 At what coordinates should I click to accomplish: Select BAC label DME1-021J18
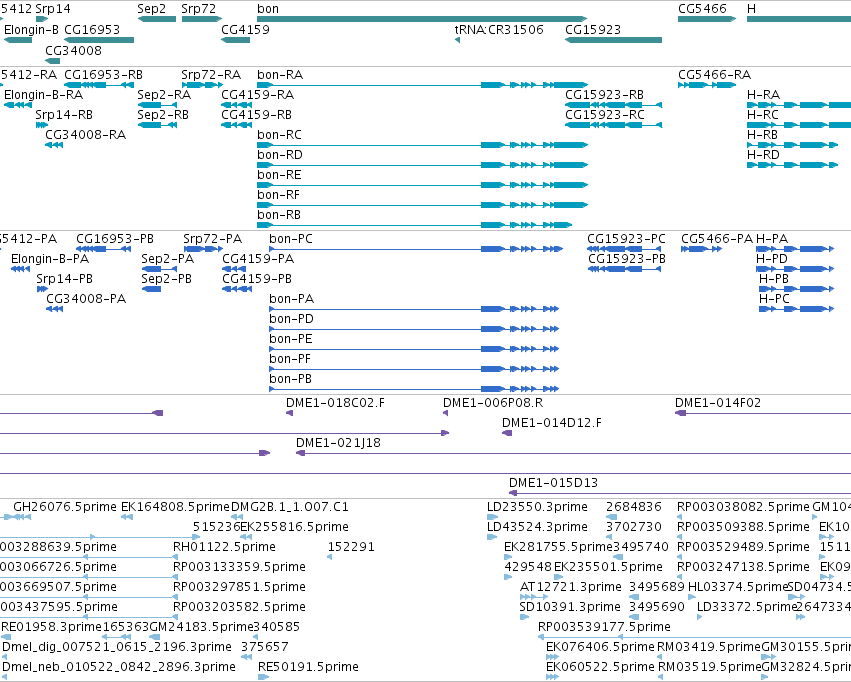point(339,443)
